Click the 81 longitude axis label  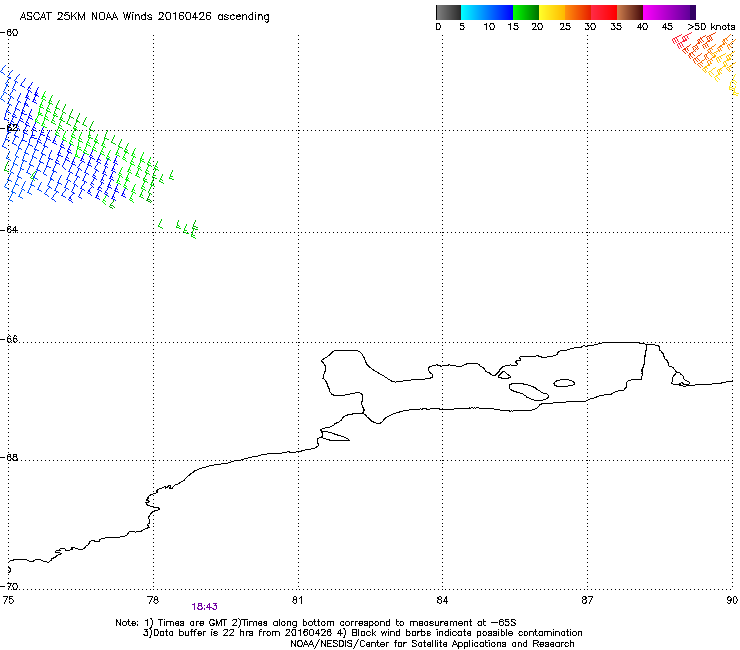click(x=297, y=600)
